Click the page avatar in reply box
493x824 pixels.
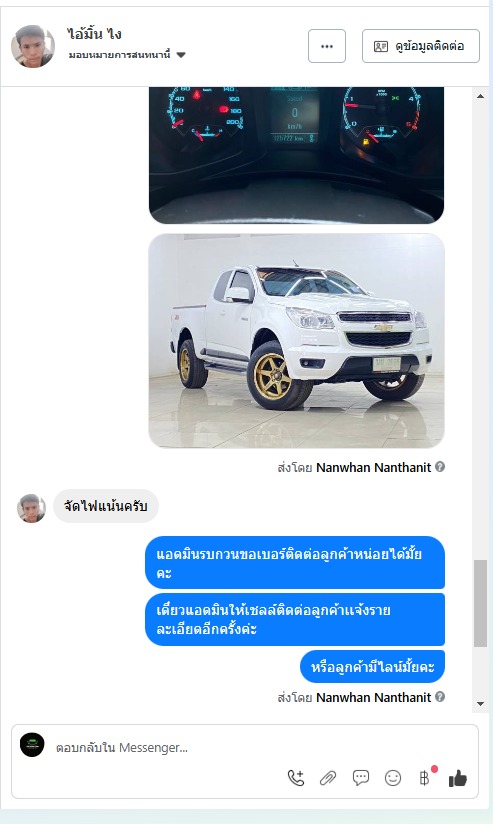[32, 745]
